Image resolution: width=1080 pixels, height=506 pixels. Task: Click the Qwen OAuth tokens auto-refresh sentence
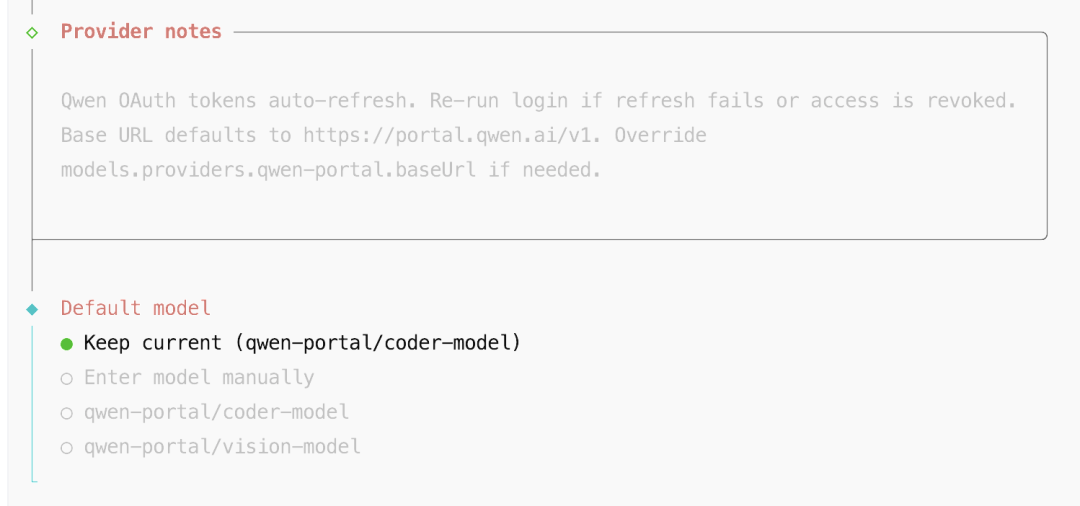coord(240,102)
